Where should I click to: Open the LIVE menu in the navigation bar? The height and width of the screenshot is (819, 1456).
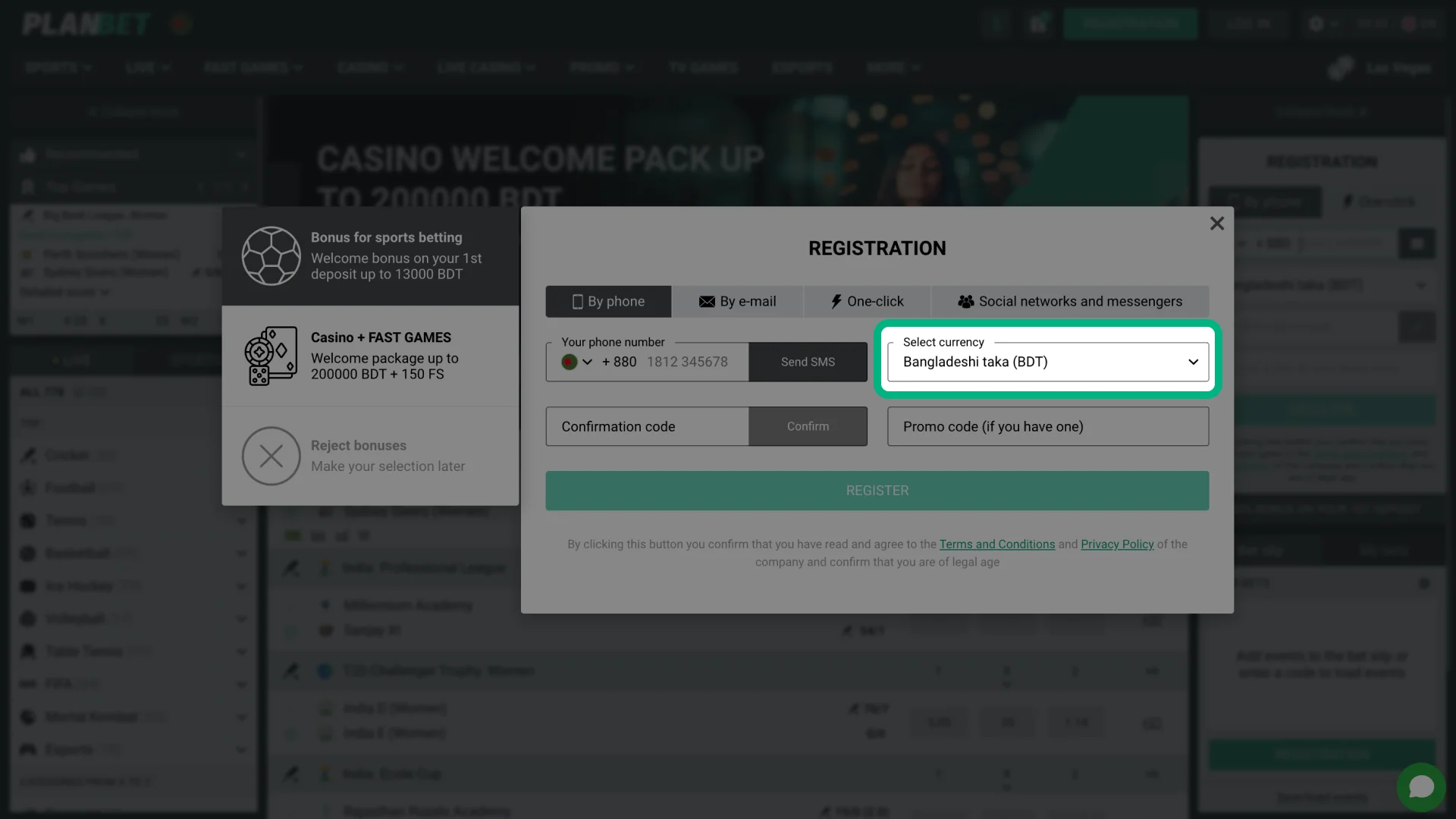tap(148, 67)
